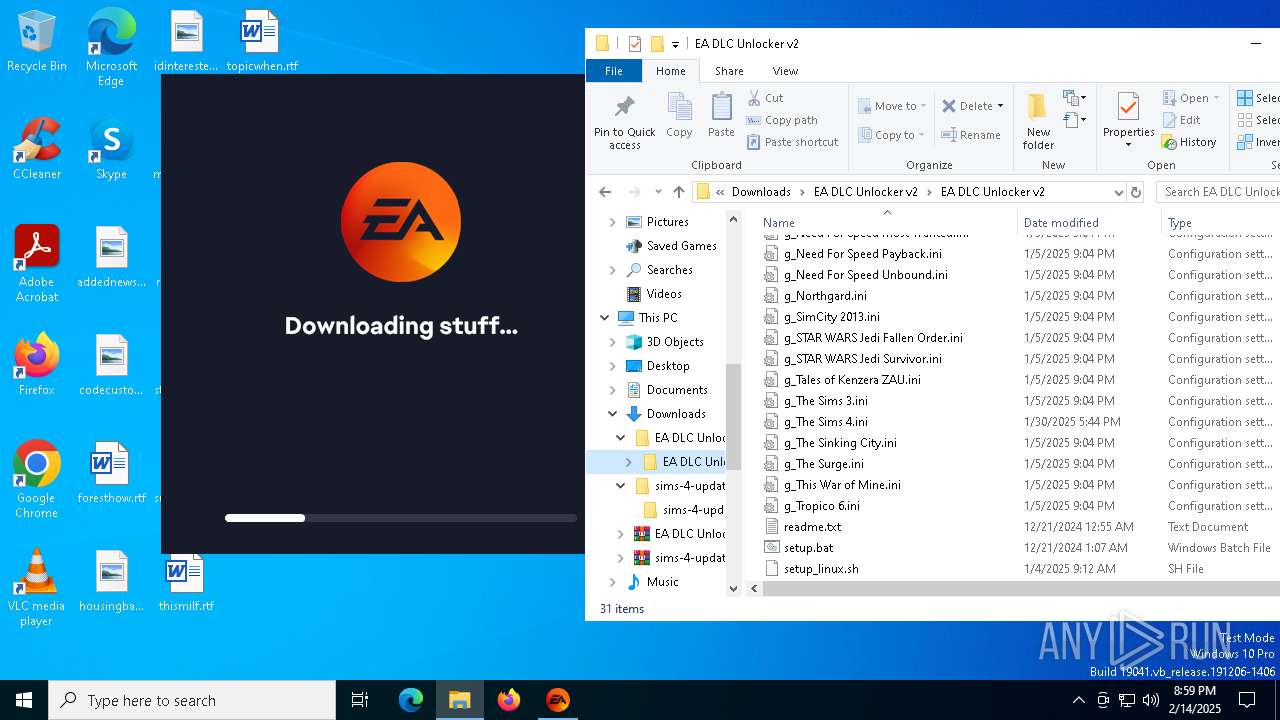Open Properties from the ribbon
Screen dimensions: 1280x720
[x=1128, y=121]
